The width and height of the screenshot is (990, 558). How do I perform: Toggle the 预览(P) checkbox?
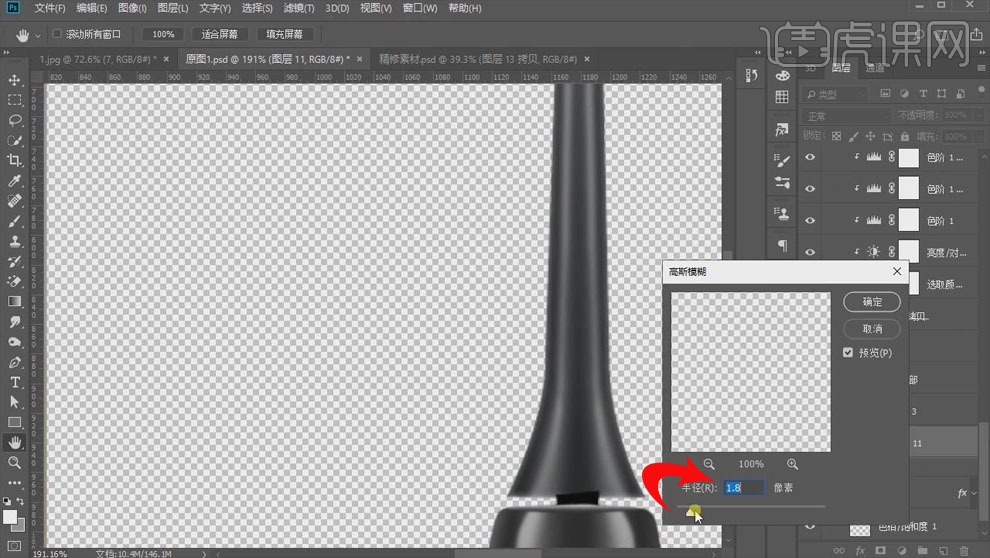(848, 352)
